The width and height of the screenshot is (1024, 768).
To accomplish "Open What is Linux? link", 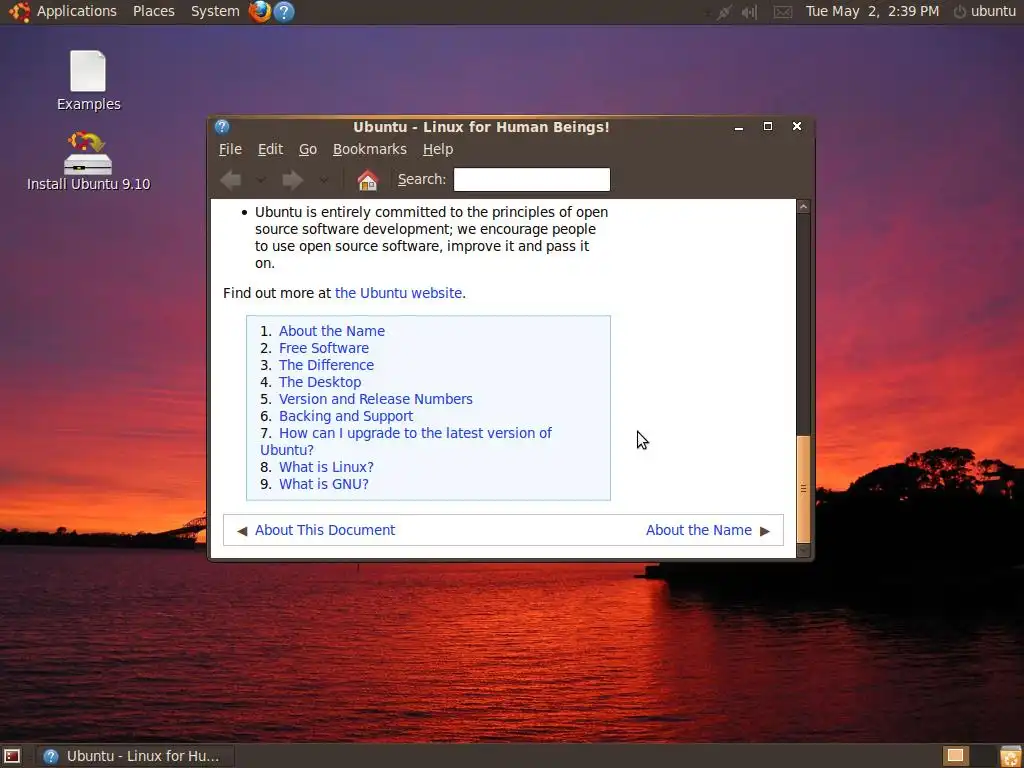I will [x=327, y=467].
